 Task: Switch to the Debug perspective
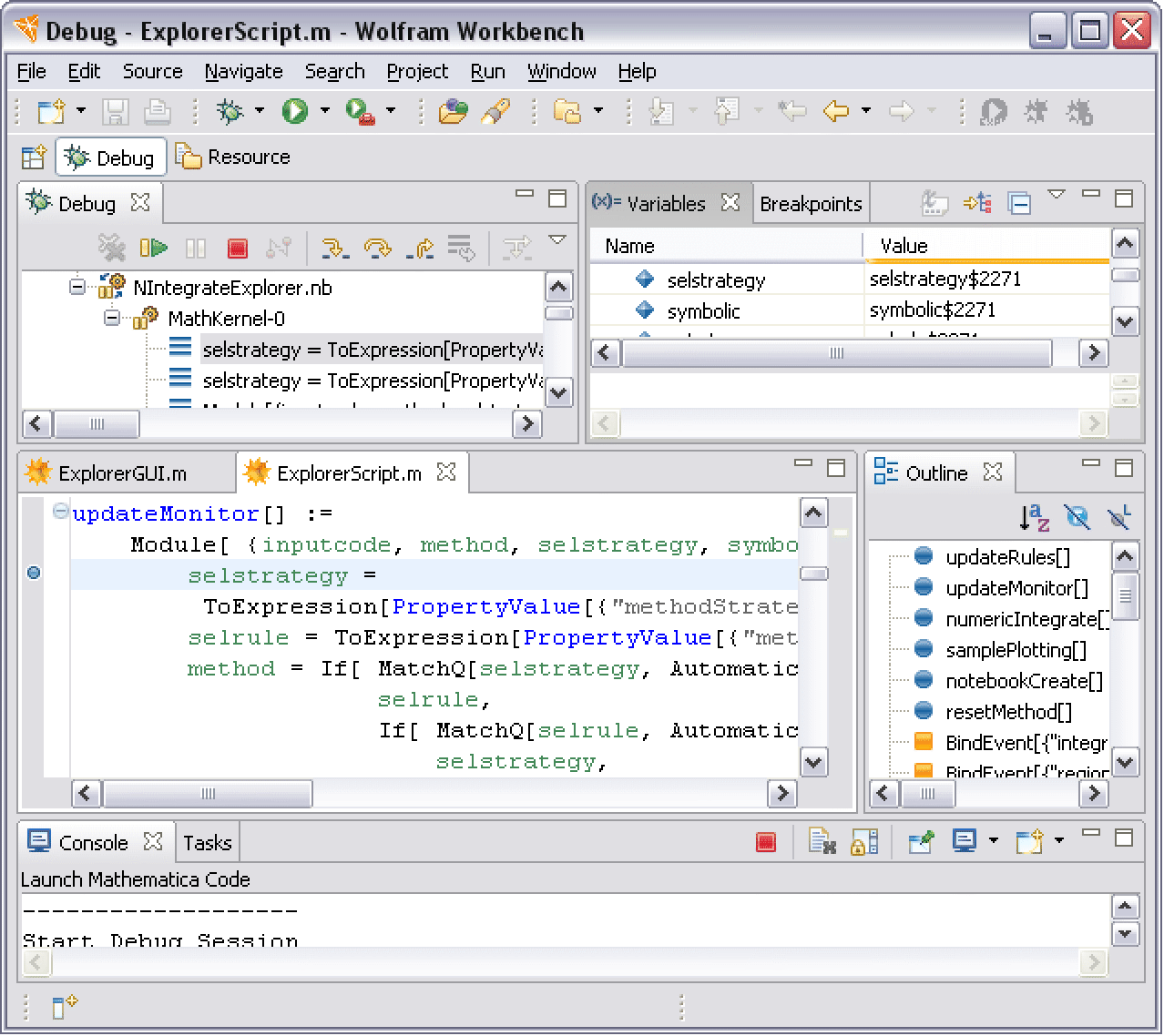point(111,157)
